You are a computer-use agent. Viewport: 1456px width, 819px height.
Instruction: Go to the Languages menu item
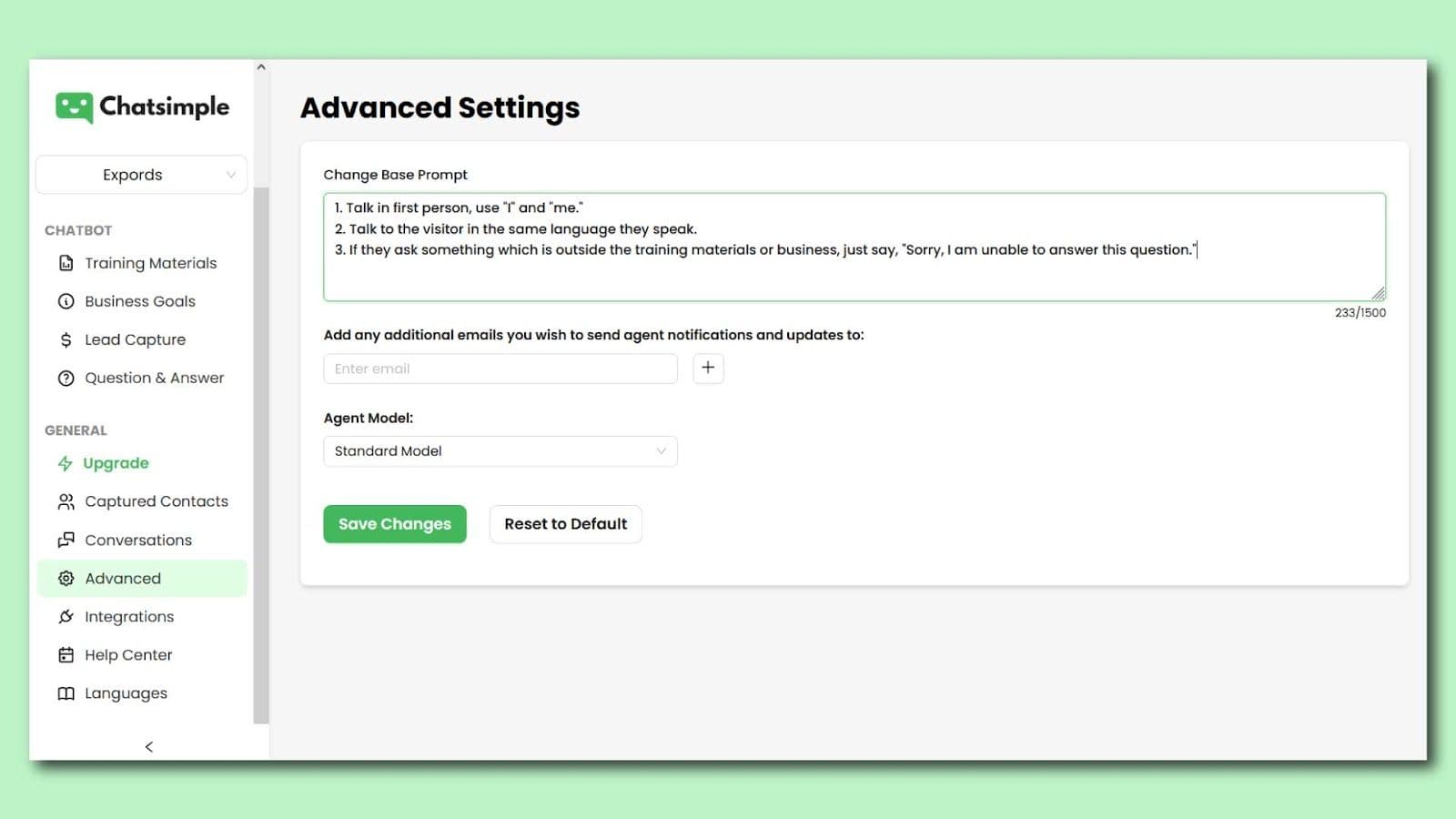[x=126, y=693]
